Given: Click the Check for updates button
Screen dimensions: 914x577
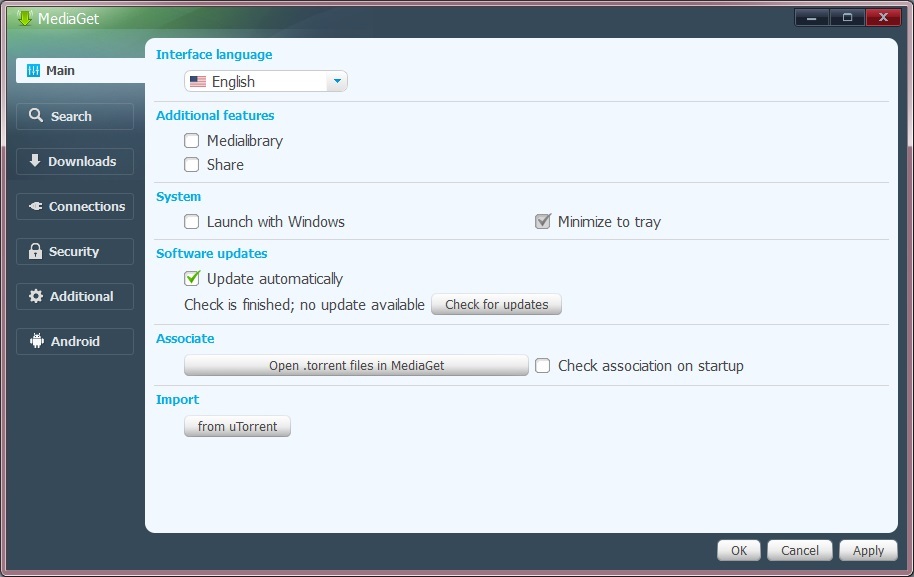Looking at the screenshot, I should [x=496, y=304].
